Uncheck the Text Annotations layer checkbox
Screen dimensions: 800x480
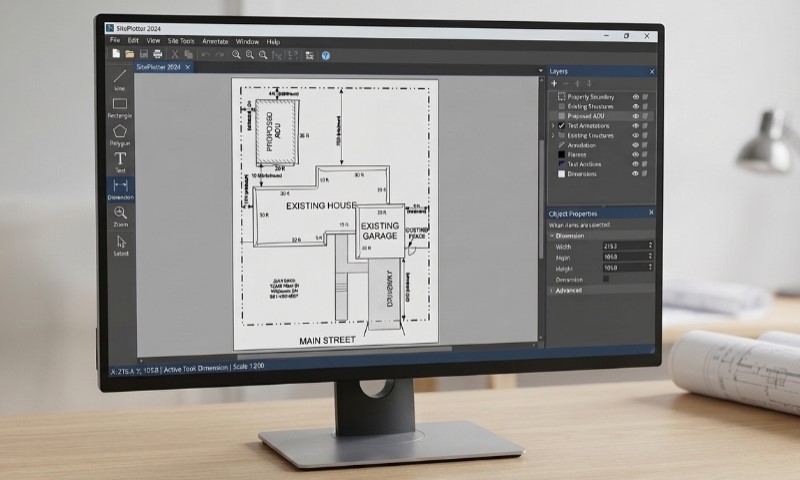coord(561,125)
